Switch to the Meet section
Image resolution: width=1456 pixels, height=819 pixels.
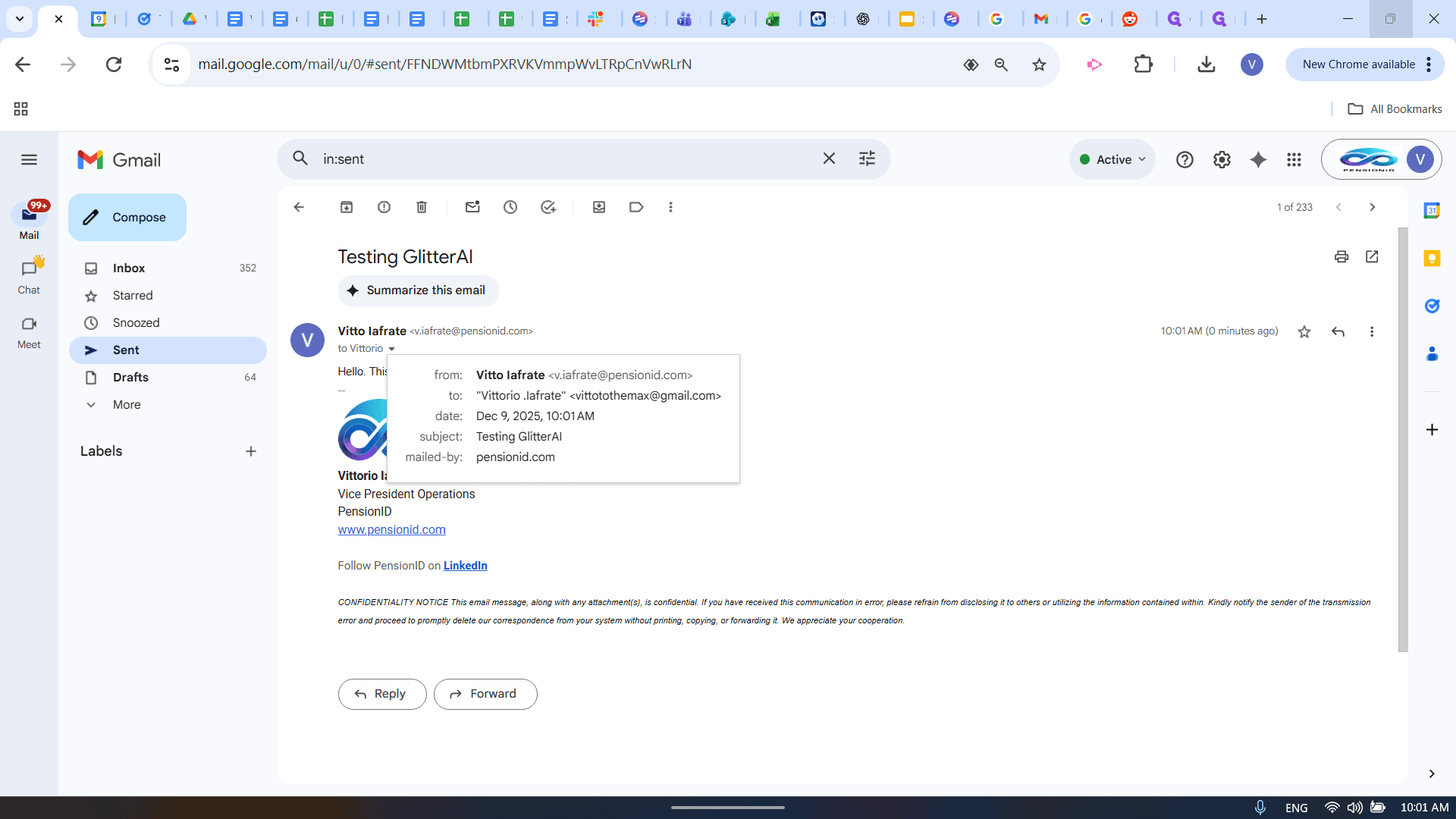29,331
